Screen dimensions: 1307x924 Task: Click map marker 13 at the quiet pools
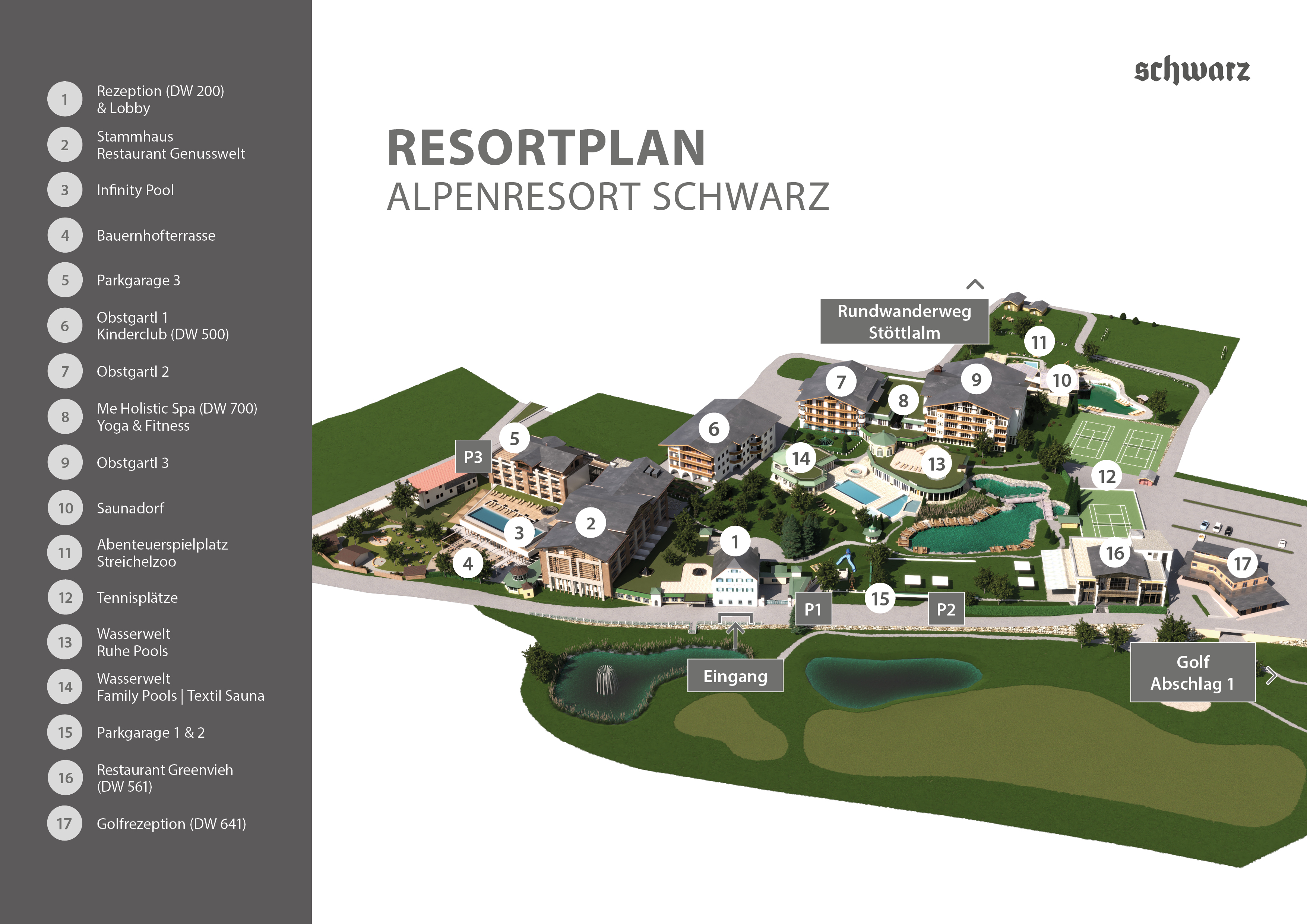coord(936,464)
